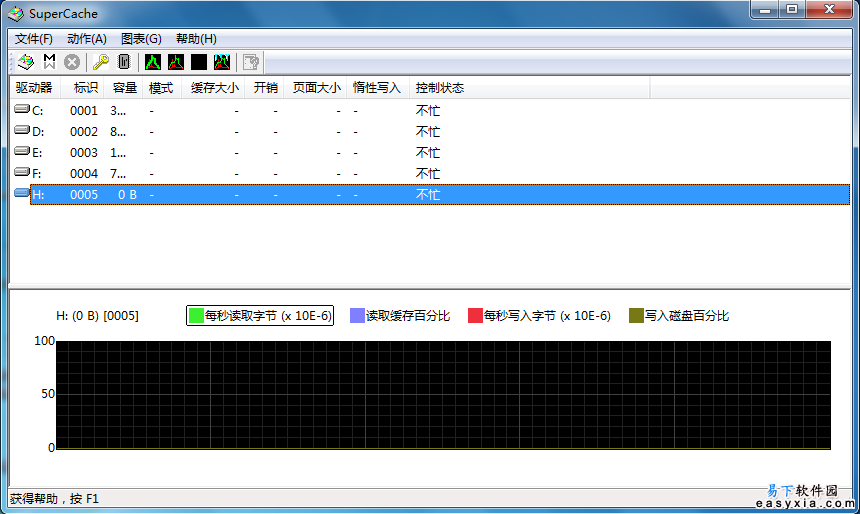Click the green 每秒读取字节 legend swatch
This screenshot has height=514, width=860.
pyautogui.click(x=196, y=315)
